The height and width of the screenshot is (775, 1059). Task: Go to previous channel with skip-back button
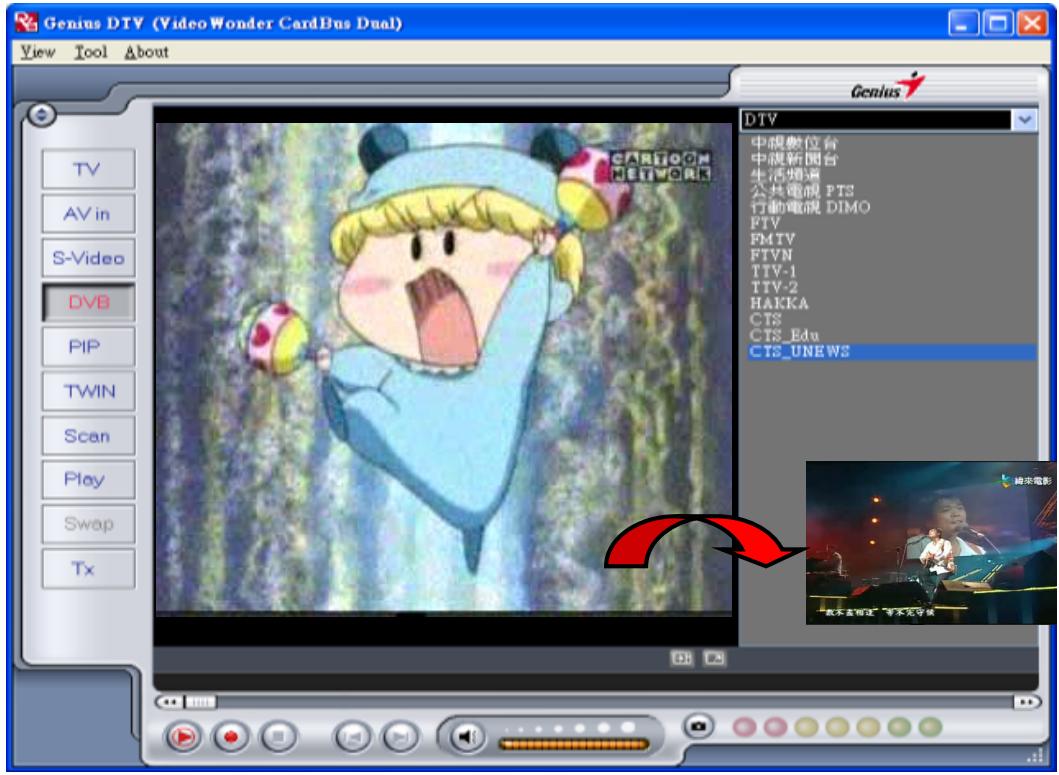[x=353, y=736]
